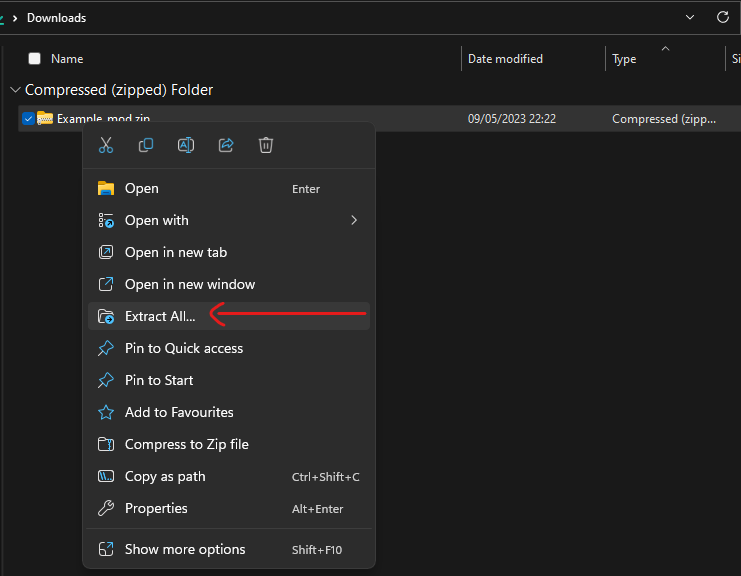Open the address bar history dropdown
Image resolution: width=741 pixels, height=576 pixels.
pos(690,17)
